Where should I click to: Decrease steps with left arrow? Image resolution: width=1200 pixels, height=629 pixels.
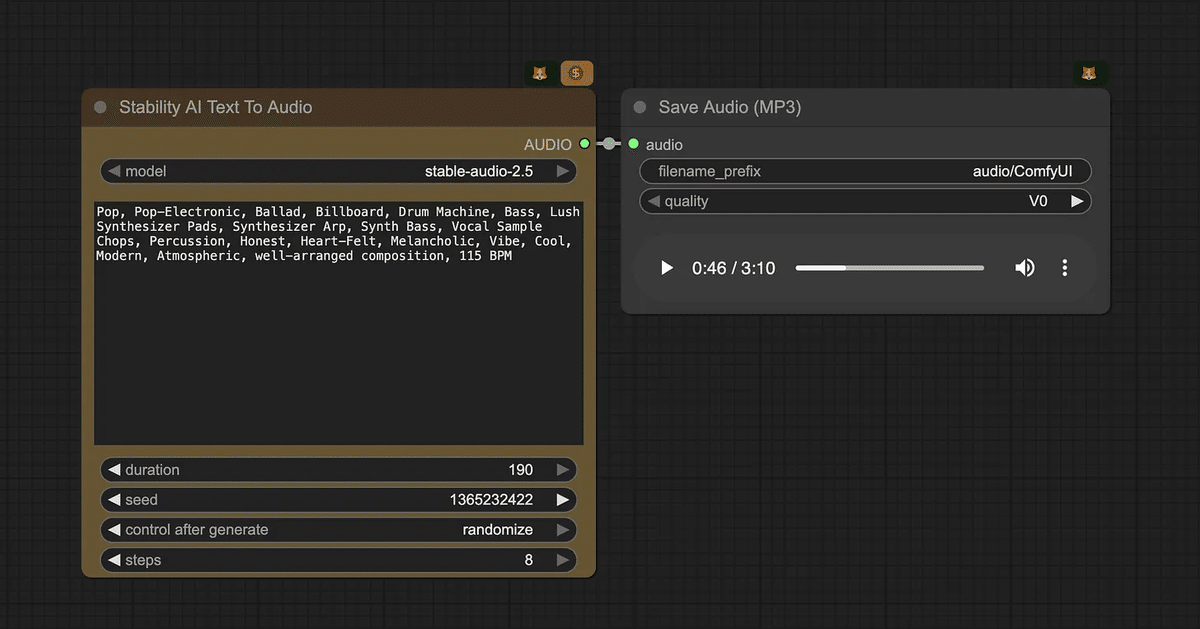[x=114, y=560]
